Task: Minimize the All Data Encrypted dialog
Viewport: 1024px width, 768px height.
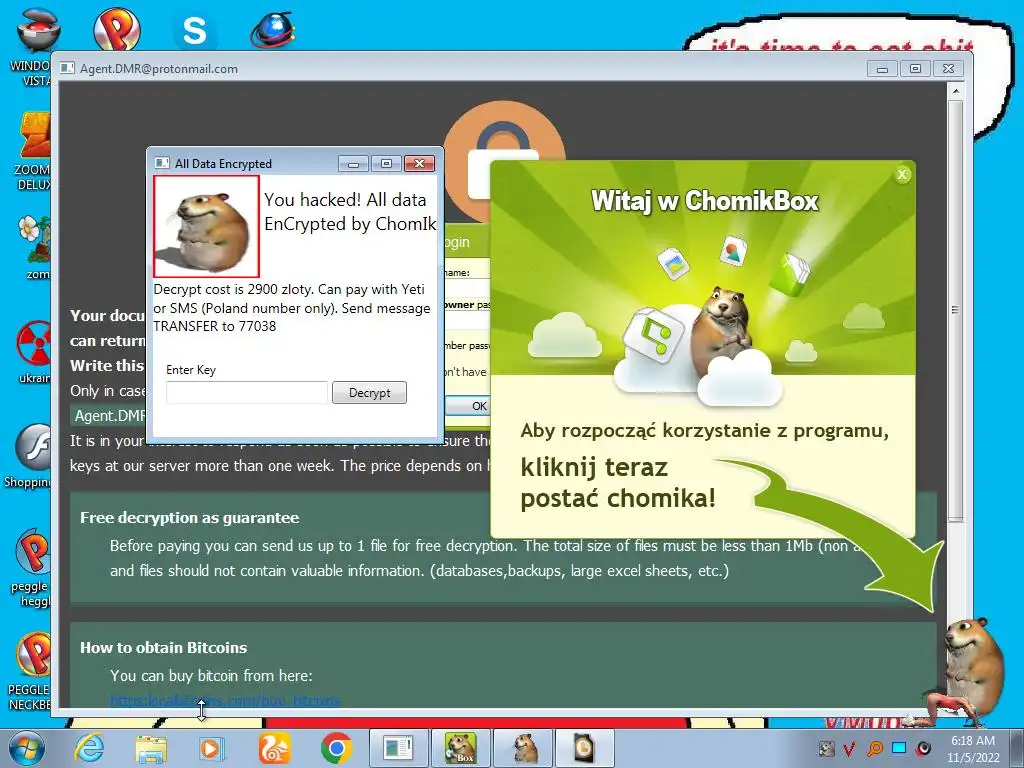Action: [353, 163]
